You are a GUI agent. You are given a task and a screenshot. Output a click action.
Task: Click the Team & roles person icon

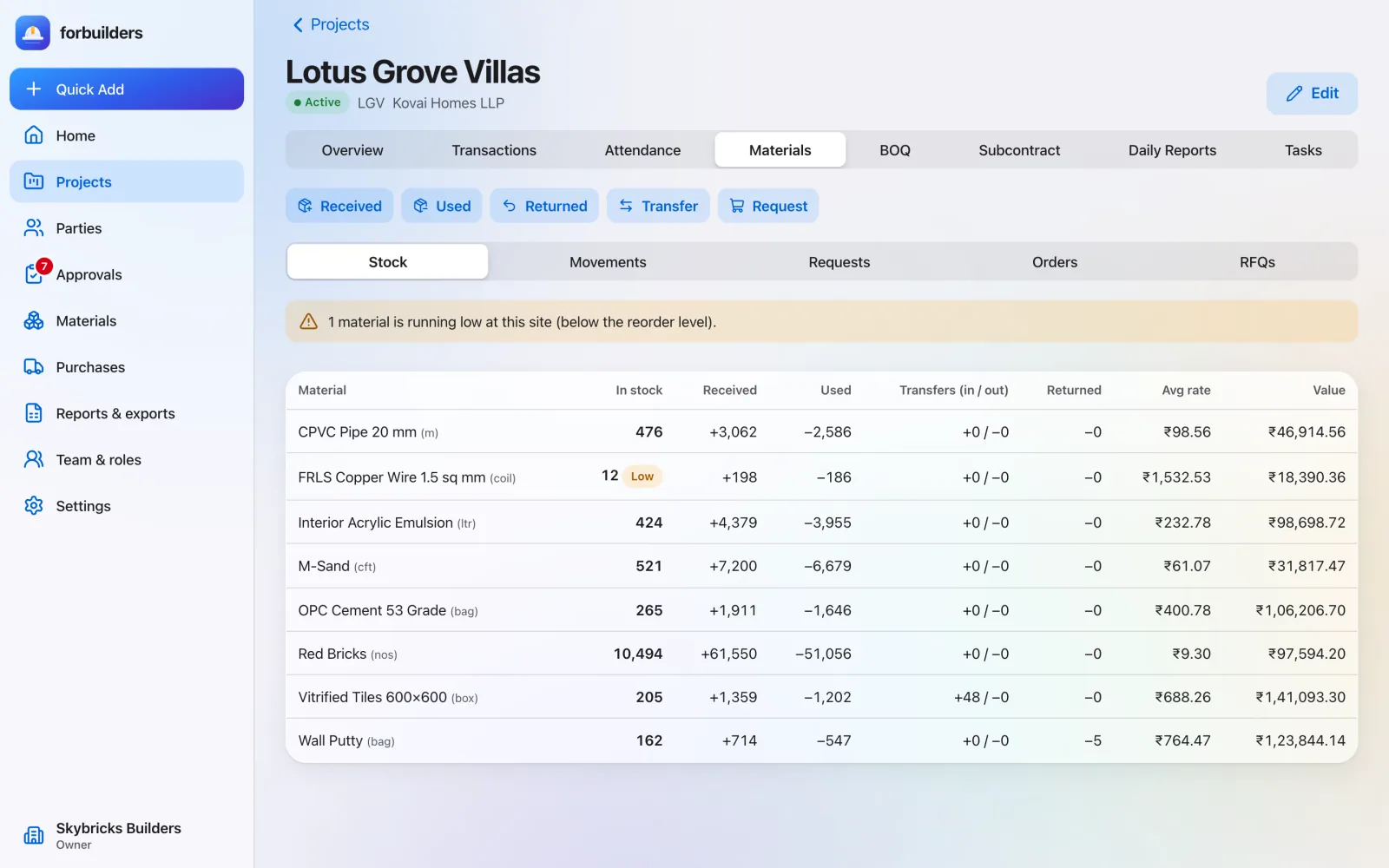pyautogui.click(x=34, y=459)
